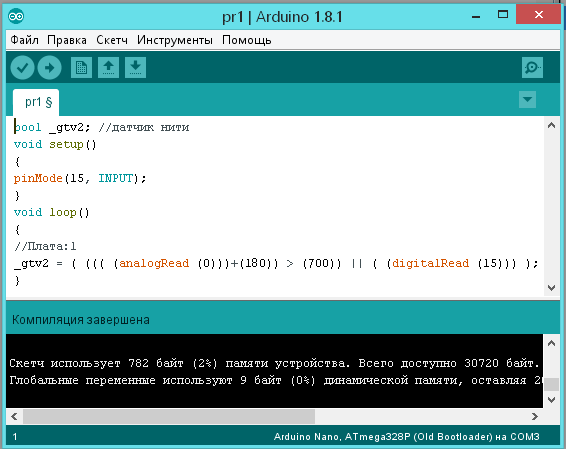The image size is (566, 449).
Task: Click the Arduino logo in title bar
Action: tap(16, 16)
